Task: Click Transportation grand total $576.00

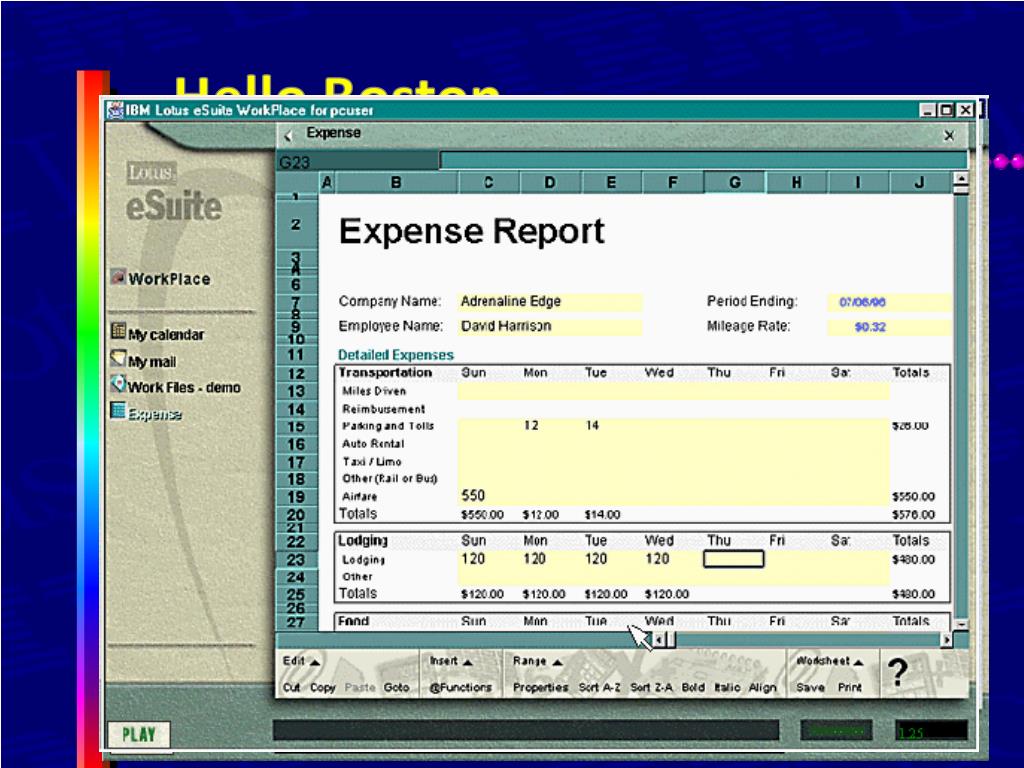Action: pos(913,515)
